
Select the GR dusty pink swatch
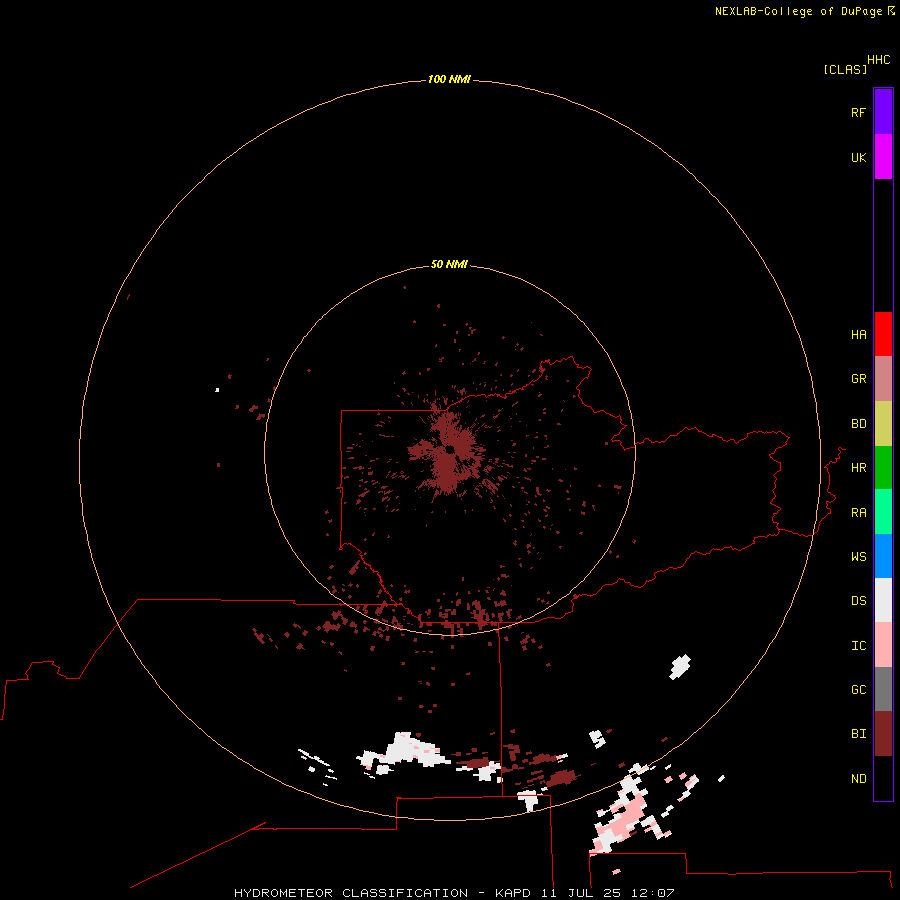(x=883, y=379)
